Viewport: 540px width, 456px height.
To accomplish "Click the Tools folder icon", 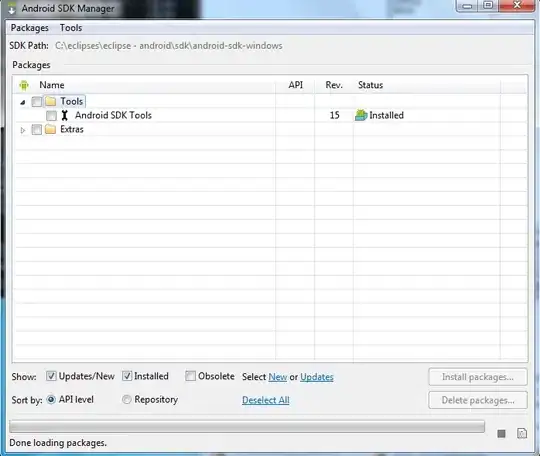I will coord(51,101).
